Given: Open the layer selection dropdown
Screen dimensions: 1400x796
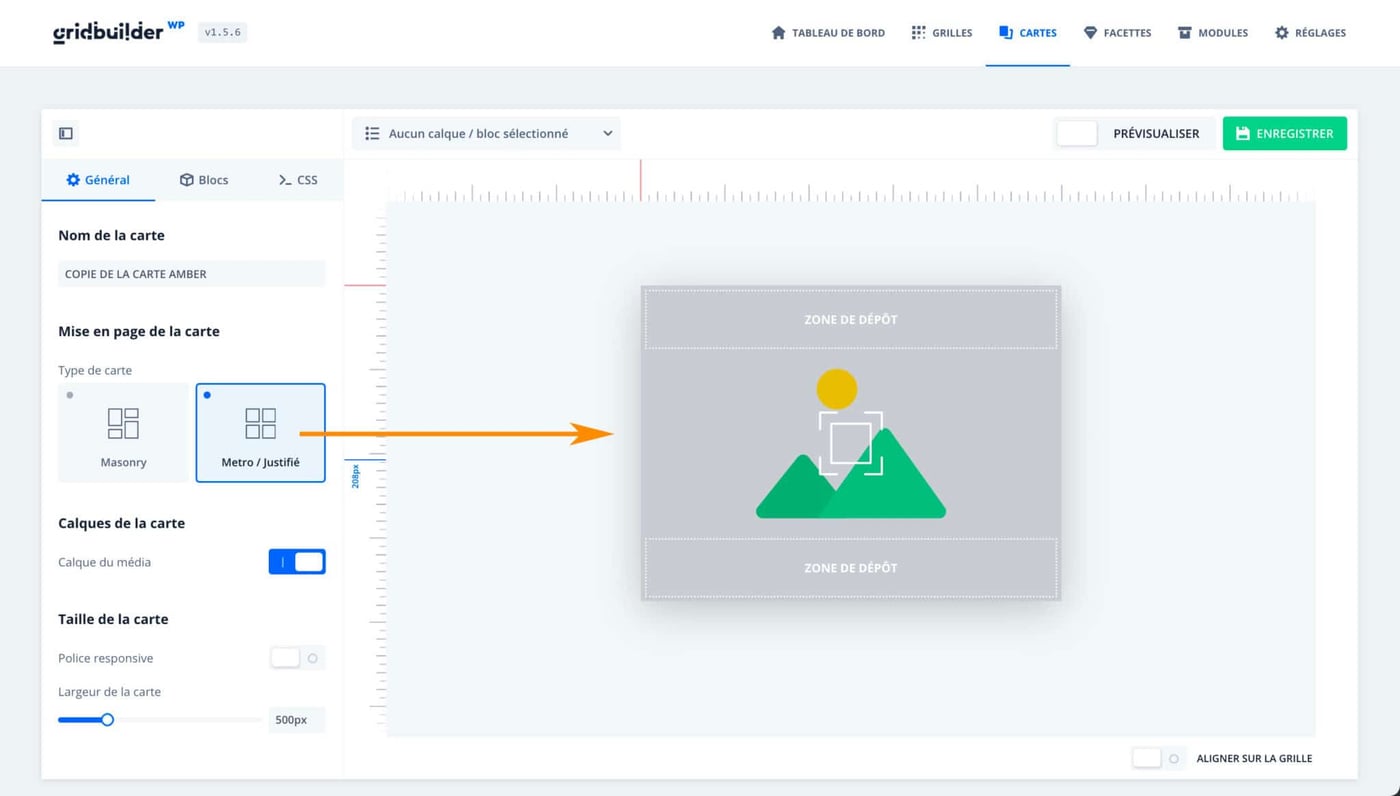Looking at the screenshot, I should tap(486, 132).
